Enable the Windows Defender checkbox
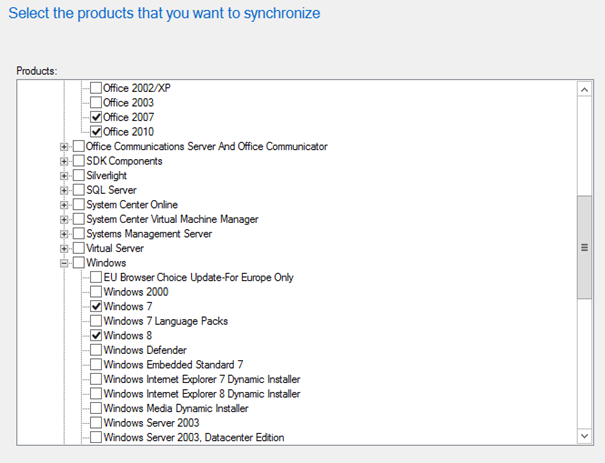 [x=96, y=350]
